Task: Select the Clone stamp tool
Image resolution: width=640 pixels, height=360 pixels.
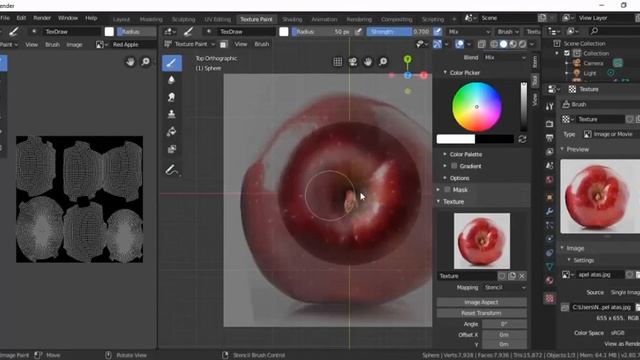Action: click(x=172, y=114)
